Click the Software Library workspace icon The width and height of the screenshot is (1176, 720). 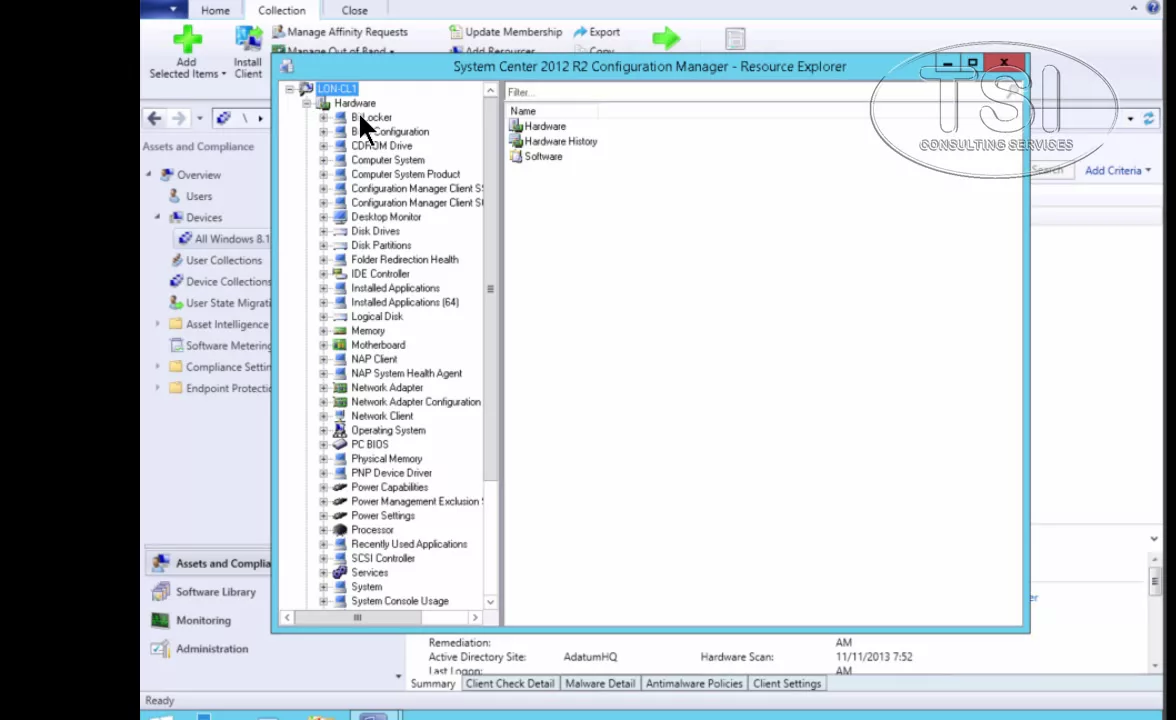point(160,592)
